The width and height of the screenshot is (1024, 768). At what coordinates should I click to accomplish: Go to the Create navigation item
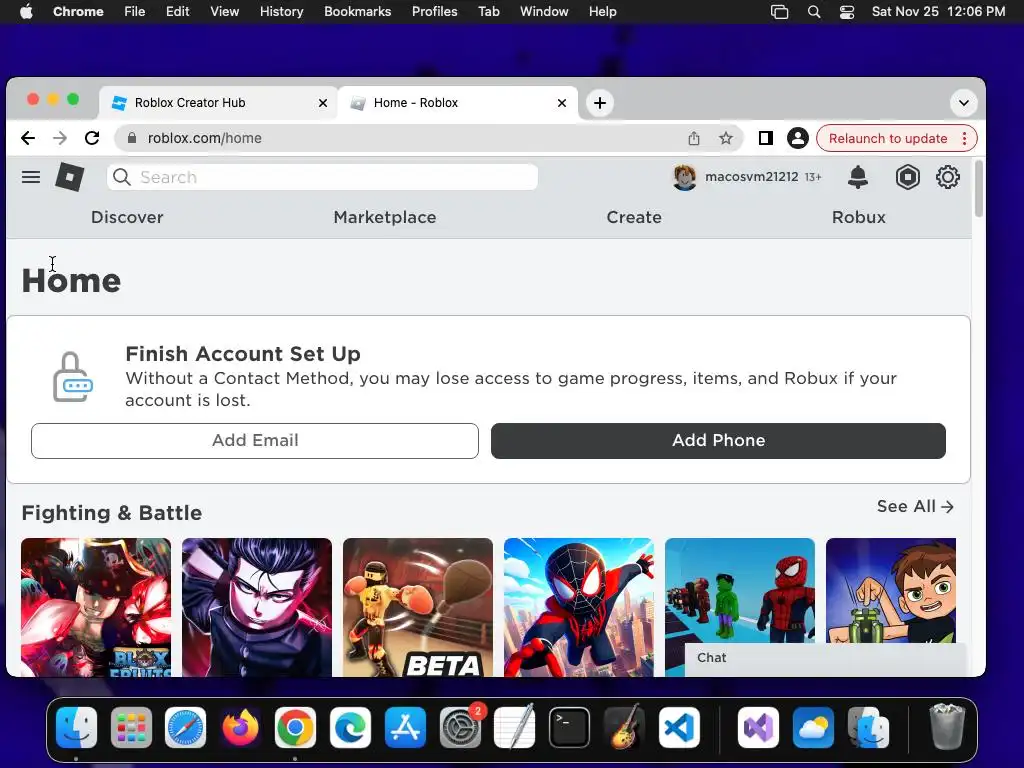click(x=633, y=217)
